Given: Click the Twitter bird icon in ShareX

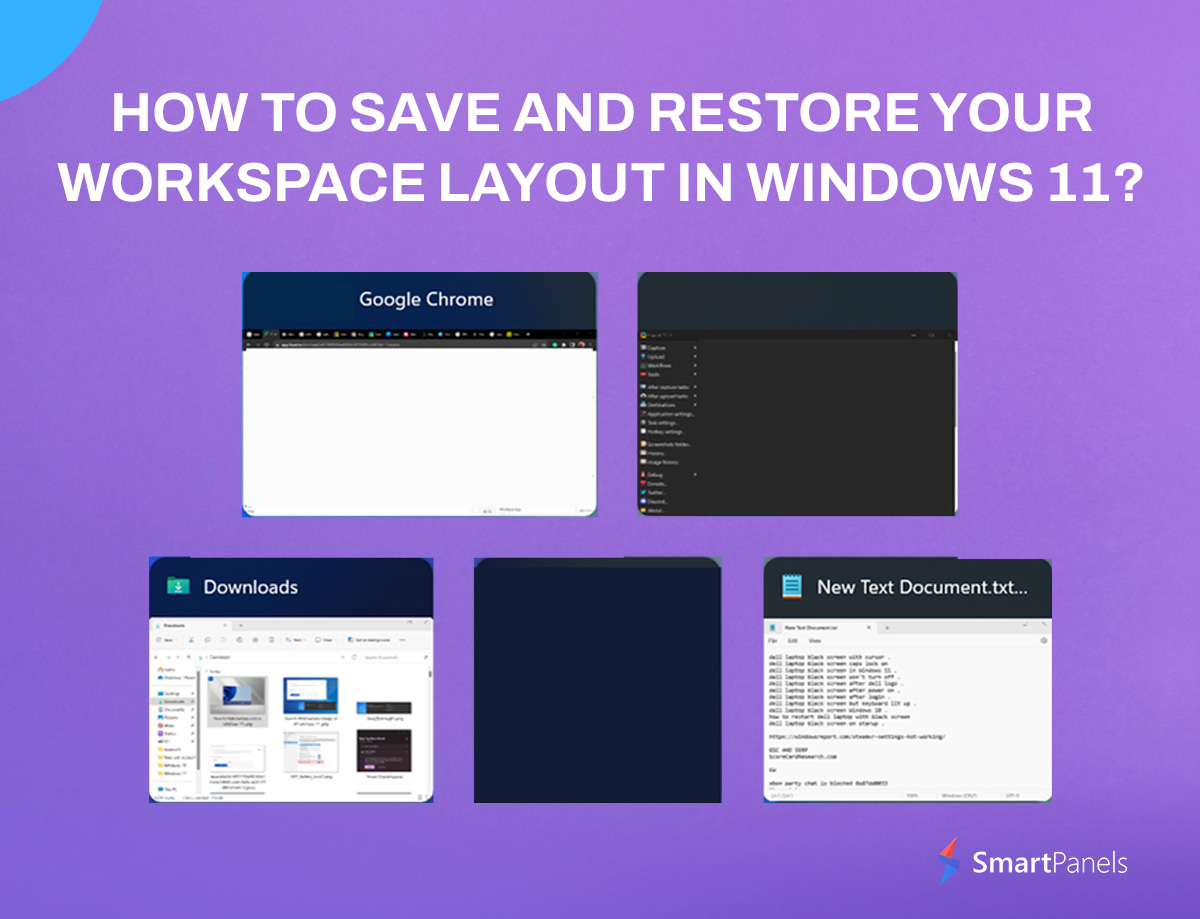Looking at the screenshot, I should [x=645, y=492].
